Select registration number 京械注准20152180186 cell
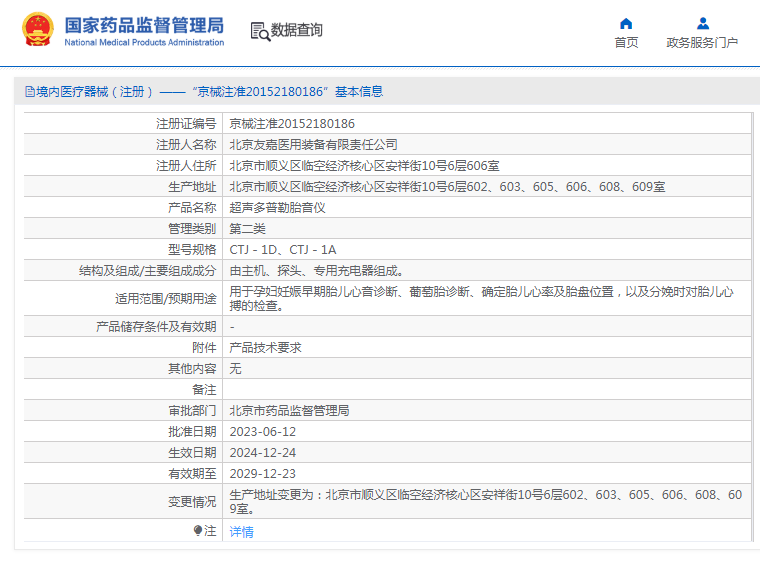This screenshot has height=562, width=760. point(292,124)
